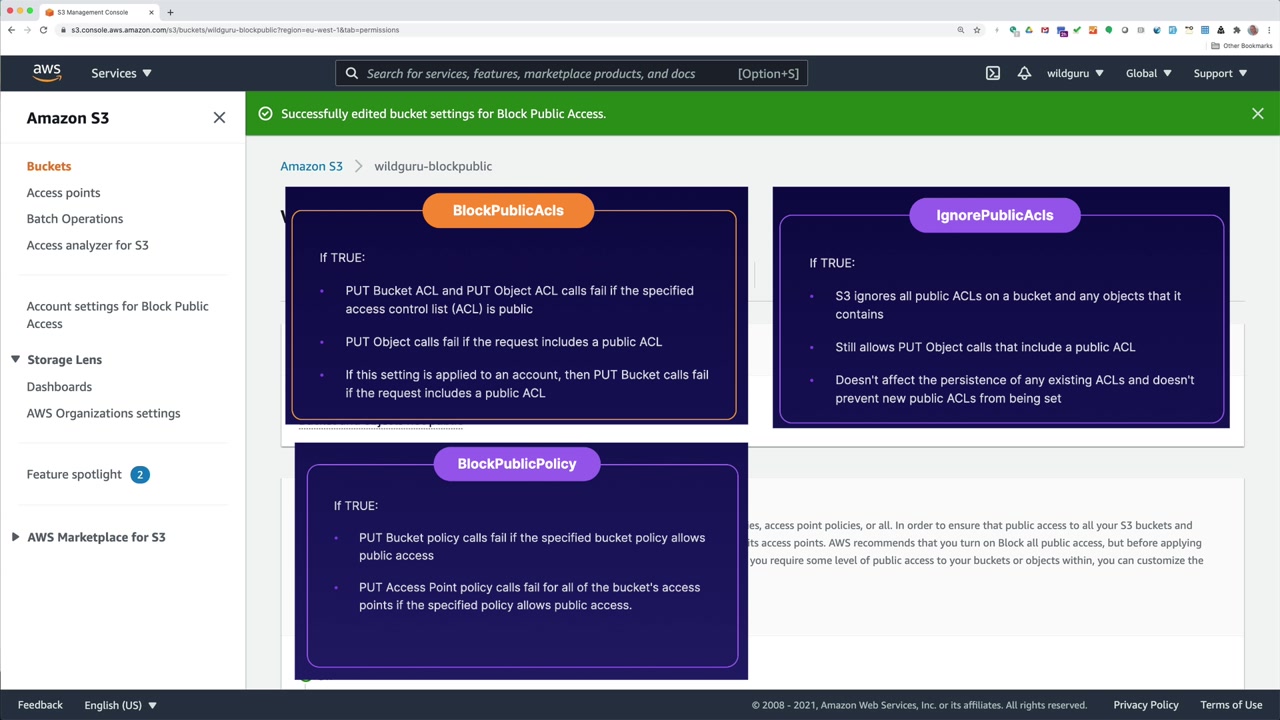Click the browser address bar URL

(235, 30)
